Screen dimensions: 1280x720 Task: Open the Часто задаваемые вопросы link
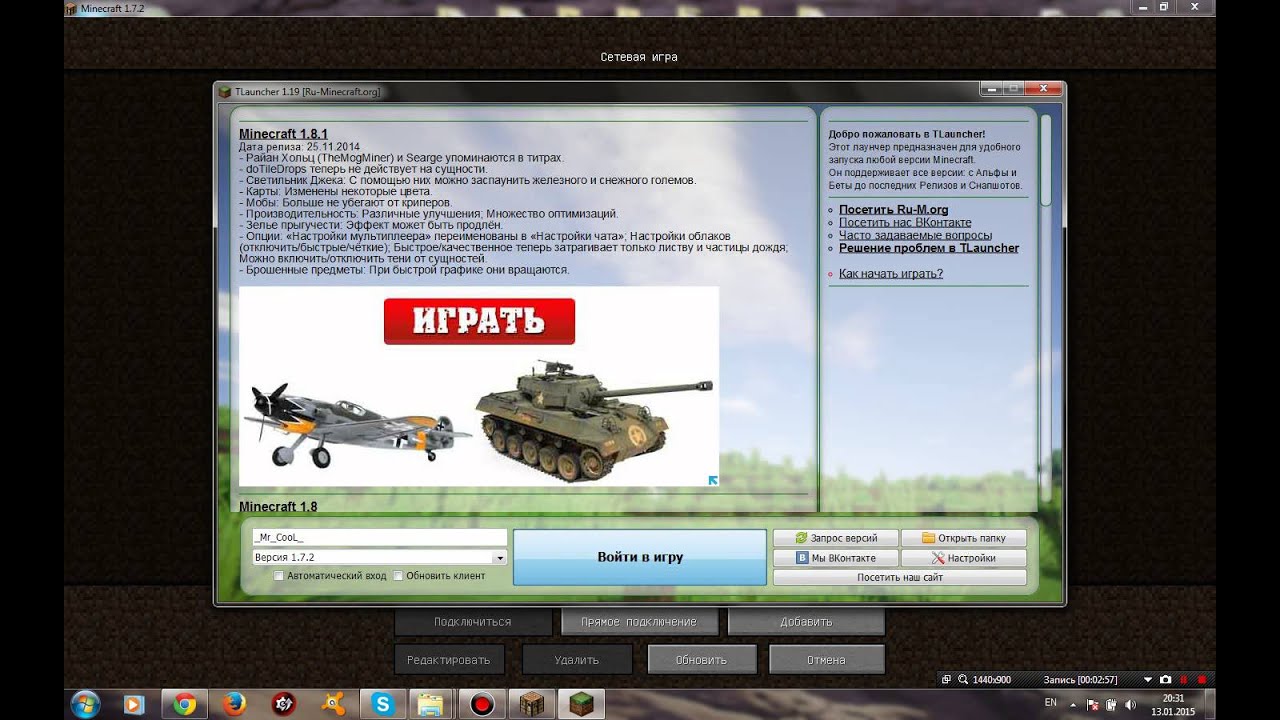(915, 235)
